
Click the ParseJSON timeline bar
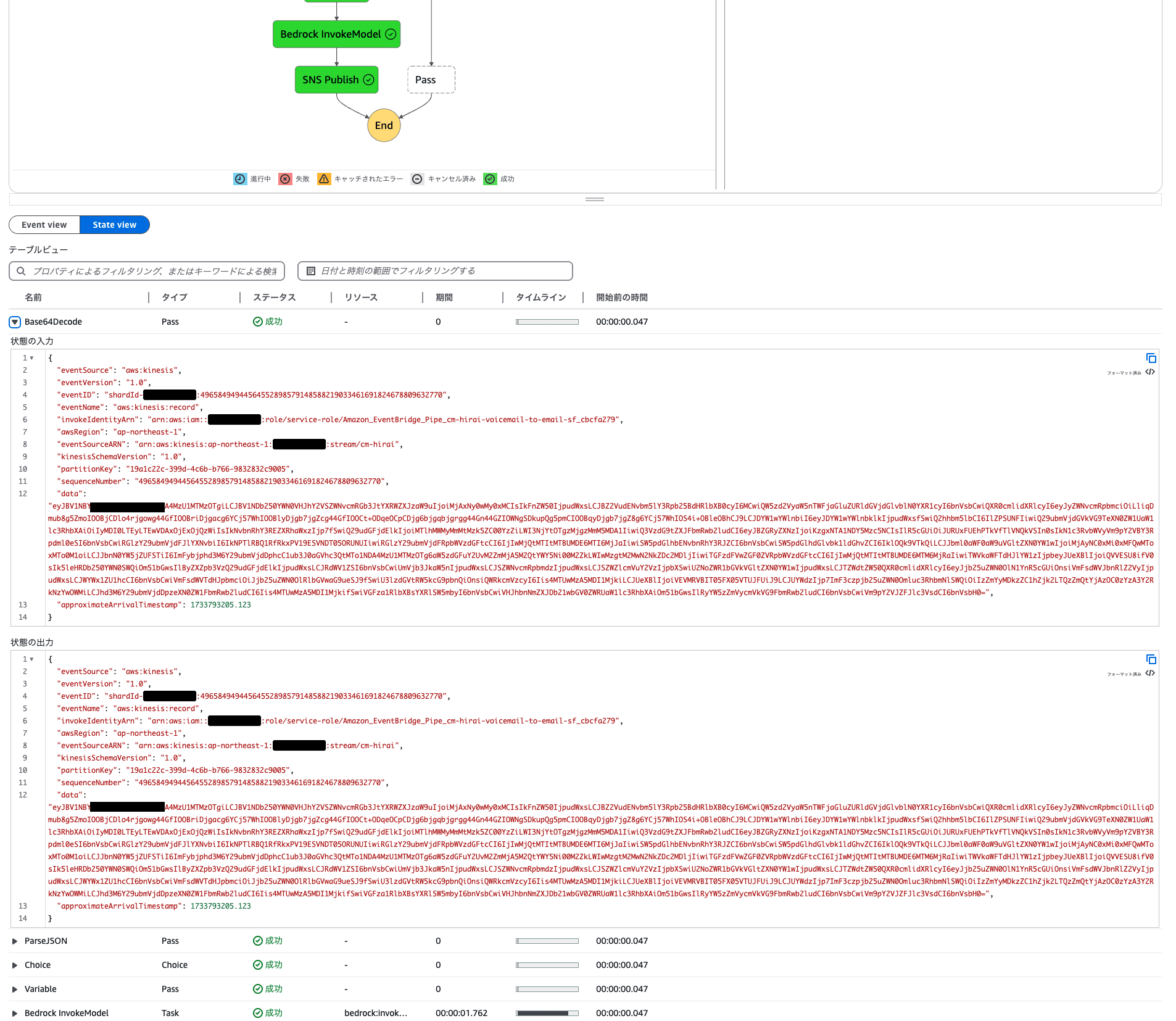click(x=547, y=941)
